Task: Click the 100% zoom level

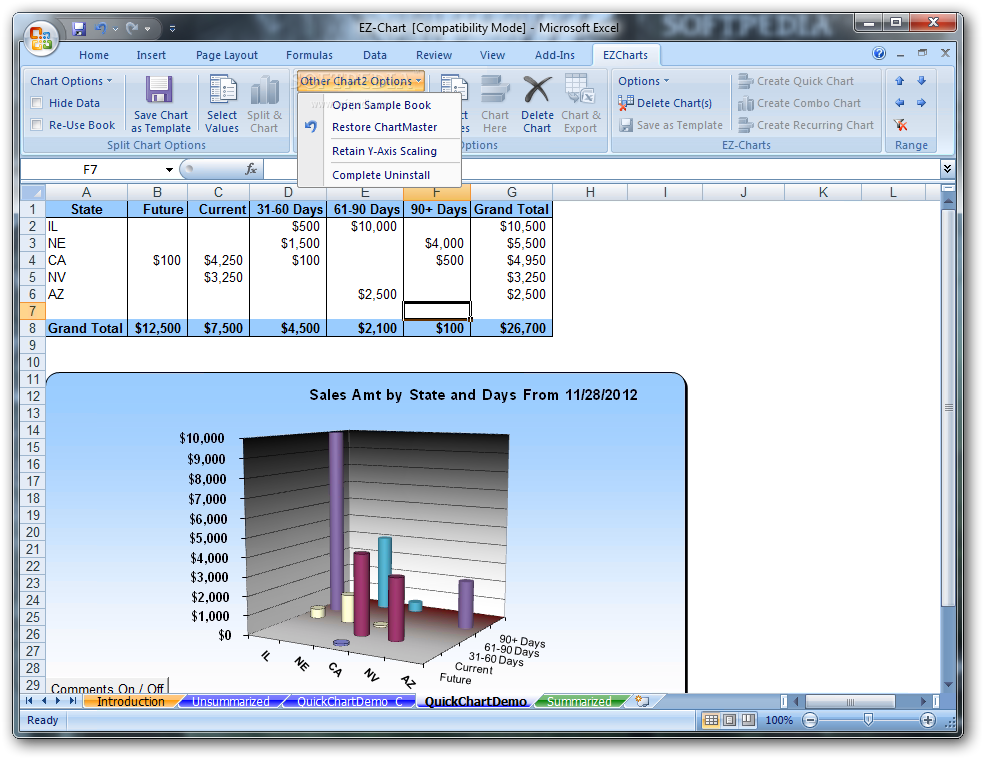Action: (x=779, y=720)
